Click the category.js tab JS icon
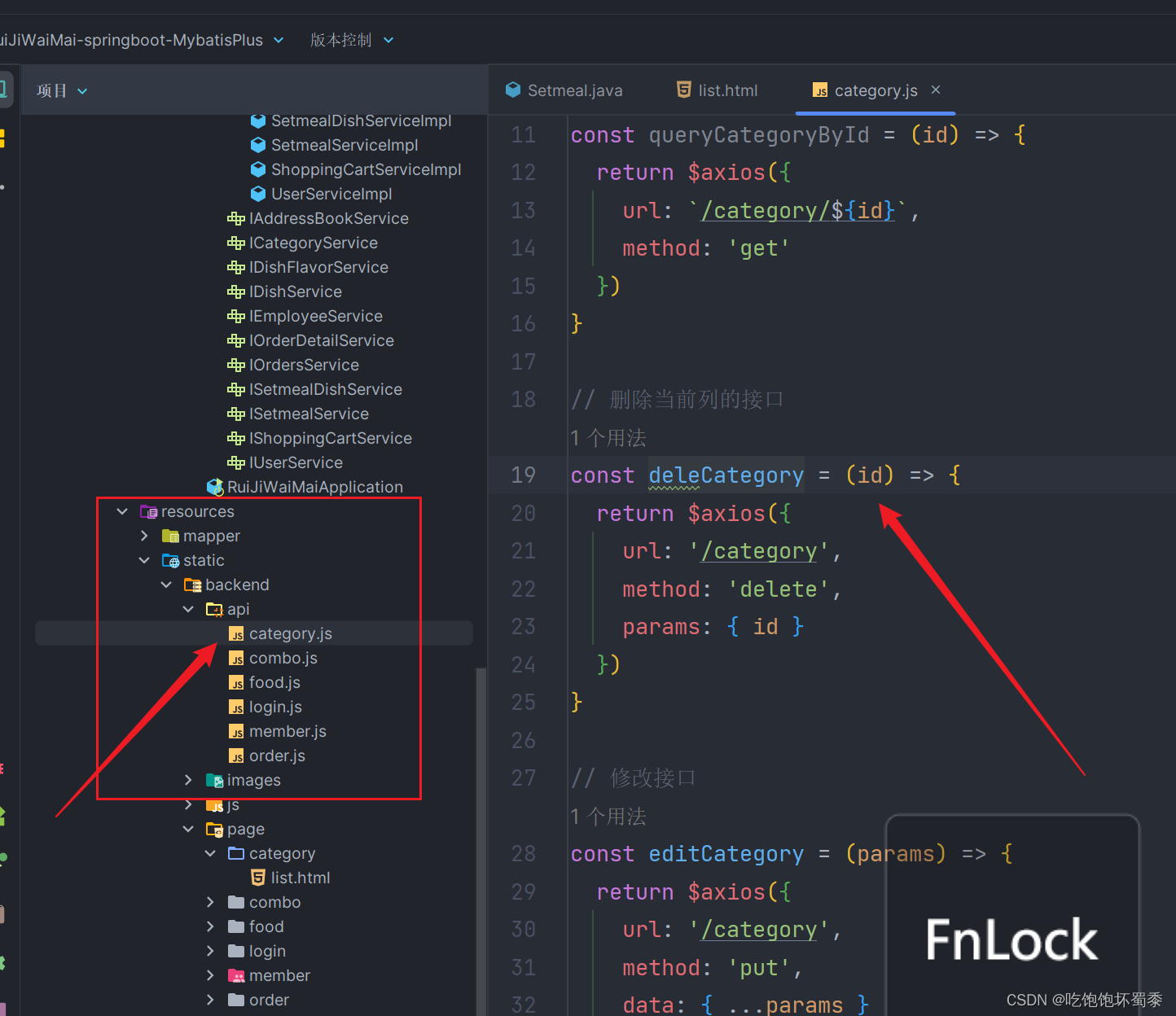 coord(820,90)
